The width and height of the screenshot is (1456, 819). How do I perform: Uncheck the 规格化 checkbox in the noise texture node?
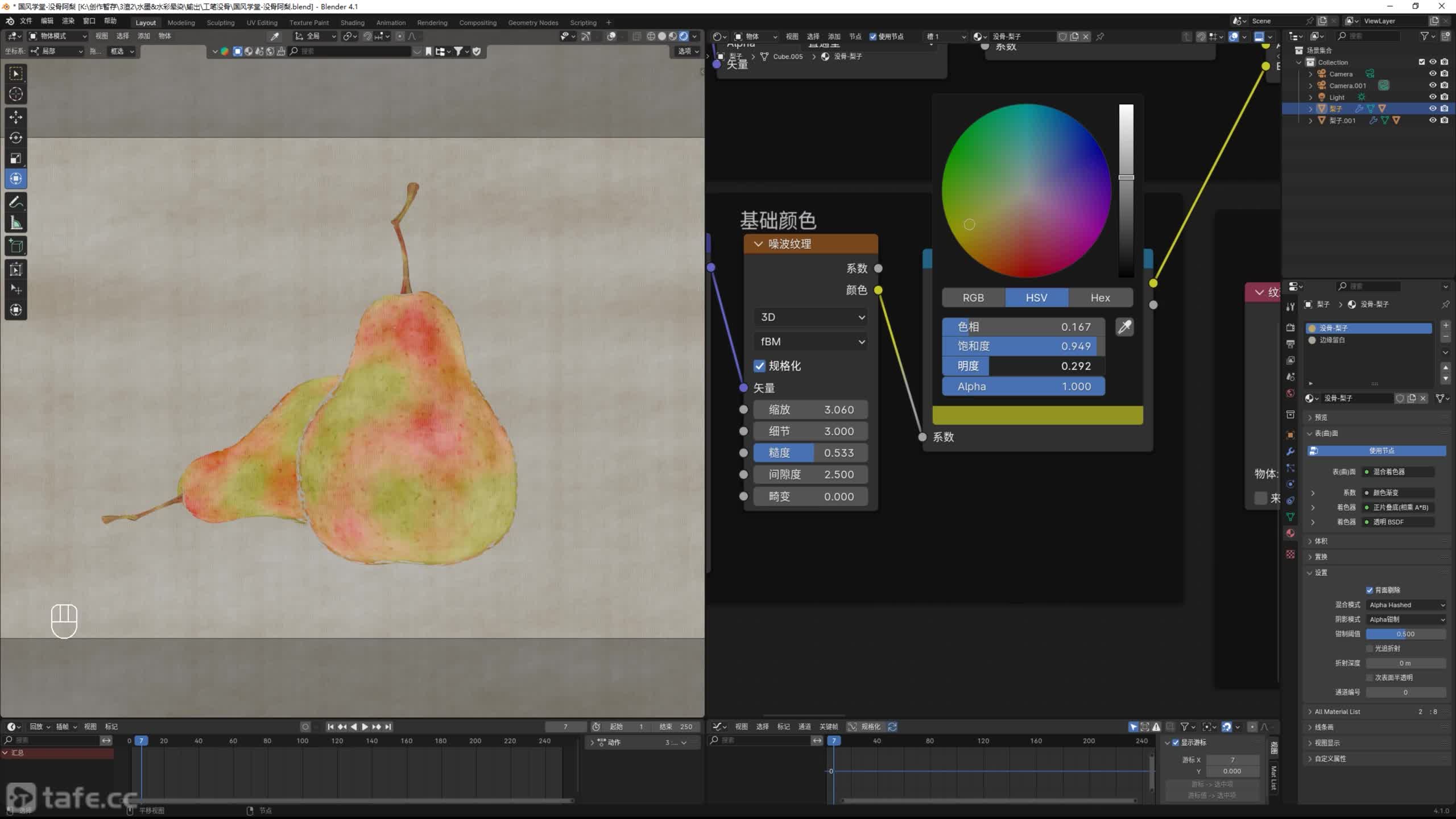tap(760, 366)
